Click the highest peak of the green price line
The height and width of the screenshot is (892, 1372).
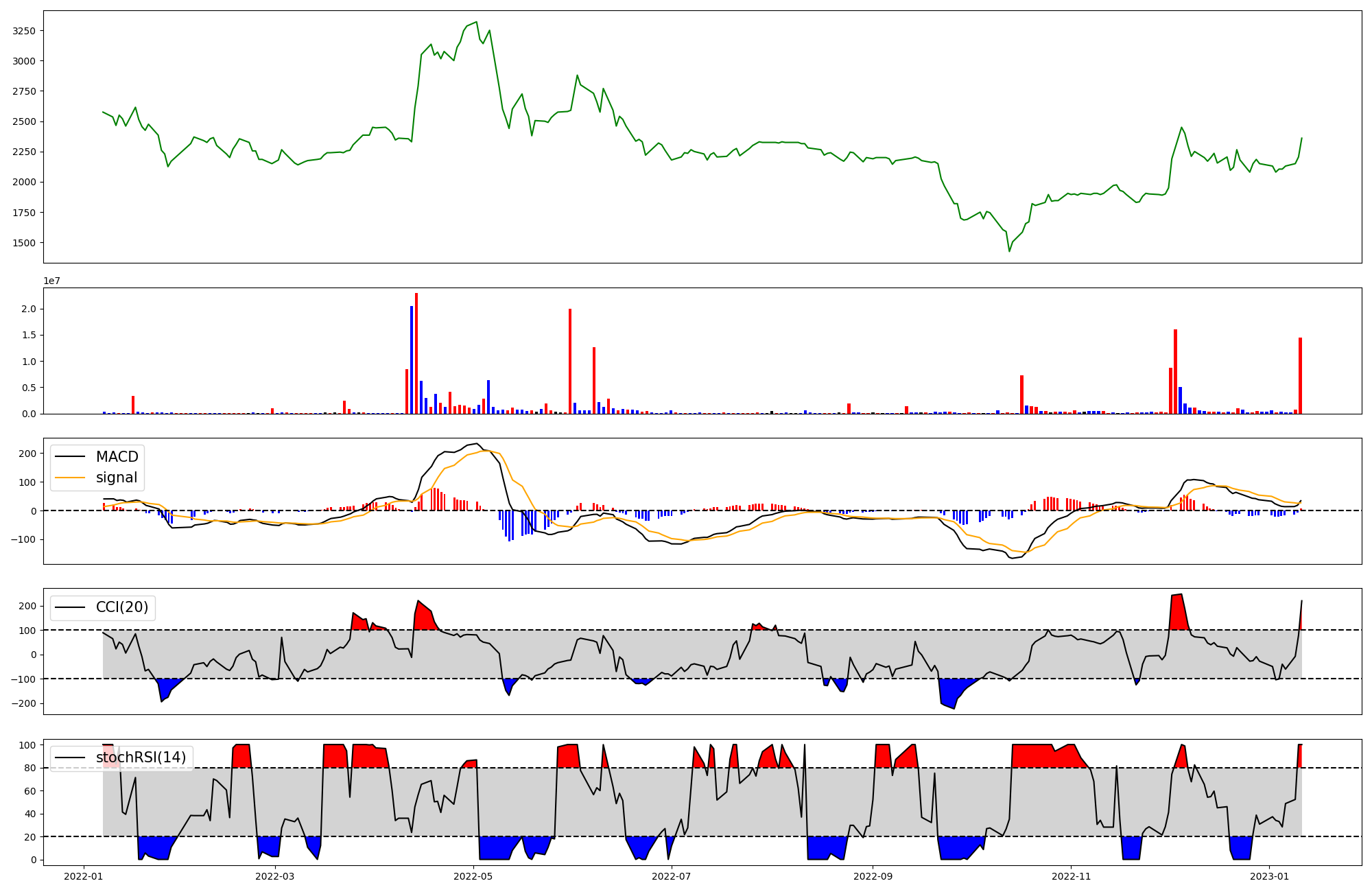click(477, 22)
